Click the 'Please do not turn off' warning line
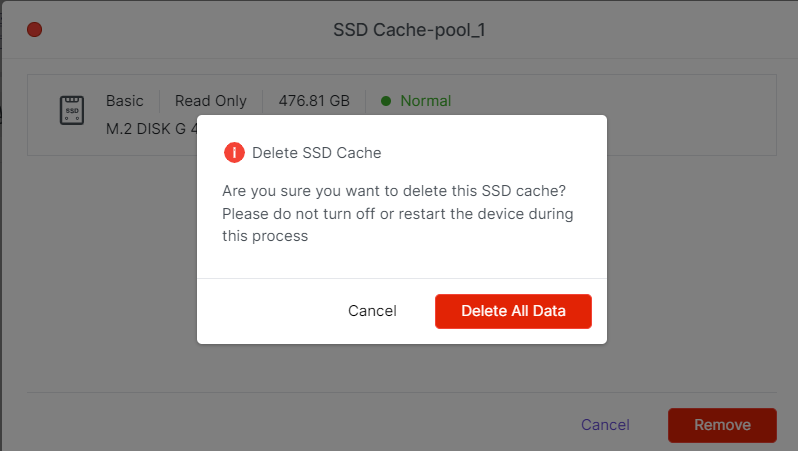Image resolution: width=798 pixels, height=451 pixels. pos(397,214)
